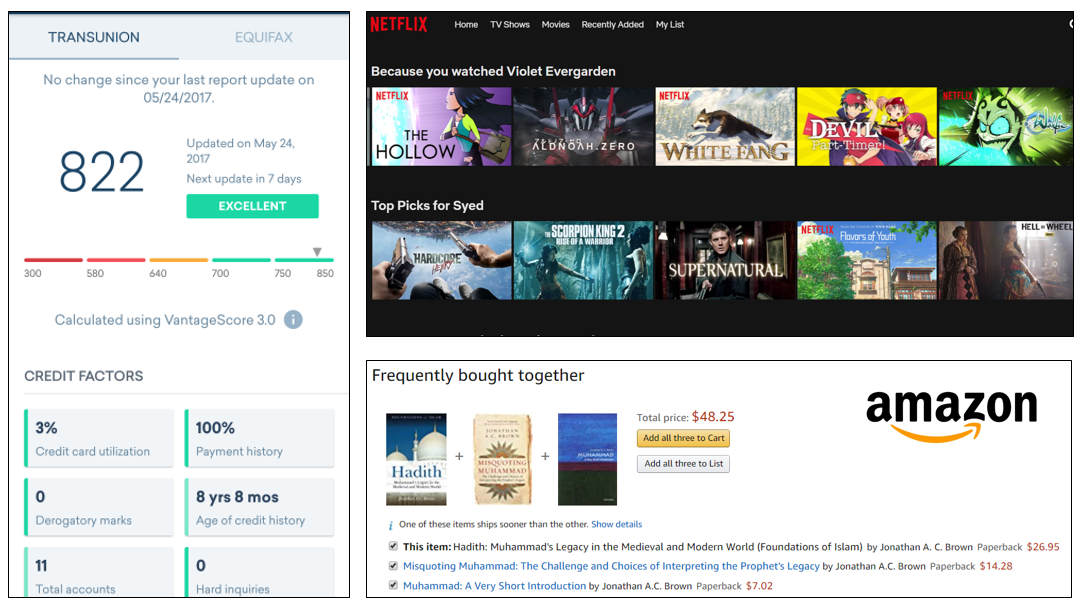The width and height of the screenshot is (1079, 607).
Task: Click the Show details link
Action: [617, 524]
